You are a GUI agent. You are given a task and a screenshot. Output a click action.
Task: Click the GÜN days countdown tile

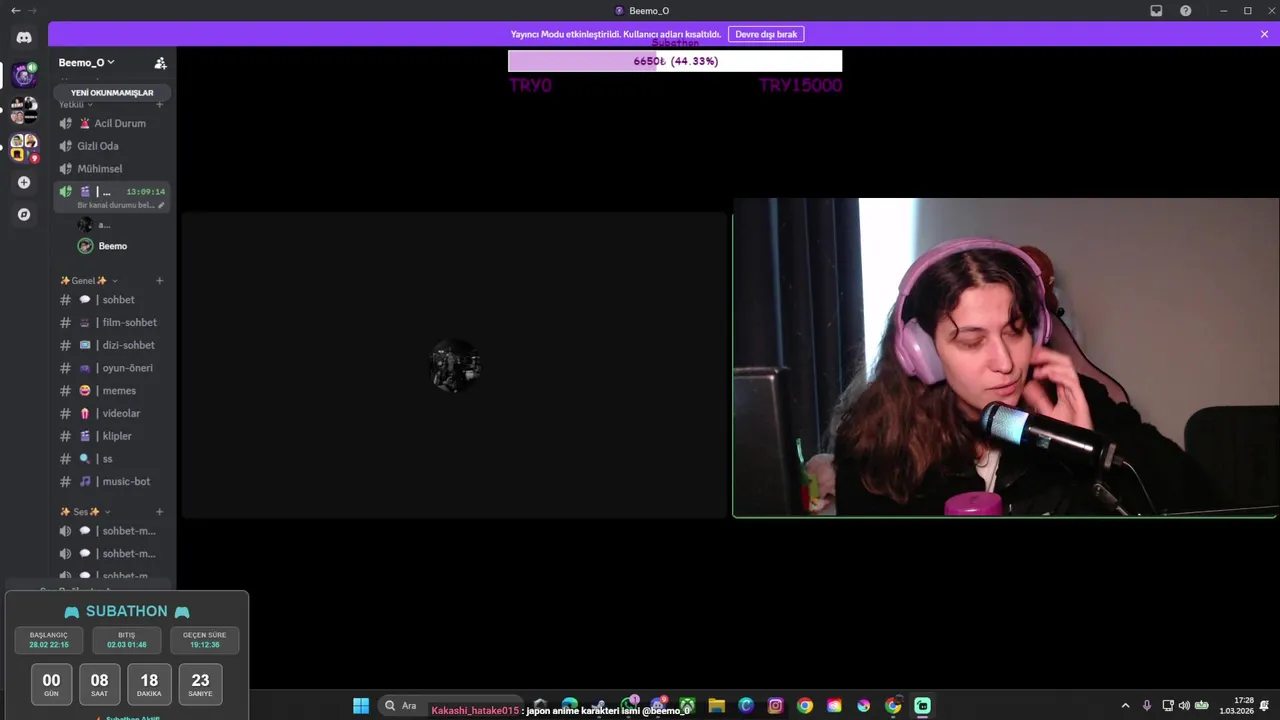click(x=51, y=684)
